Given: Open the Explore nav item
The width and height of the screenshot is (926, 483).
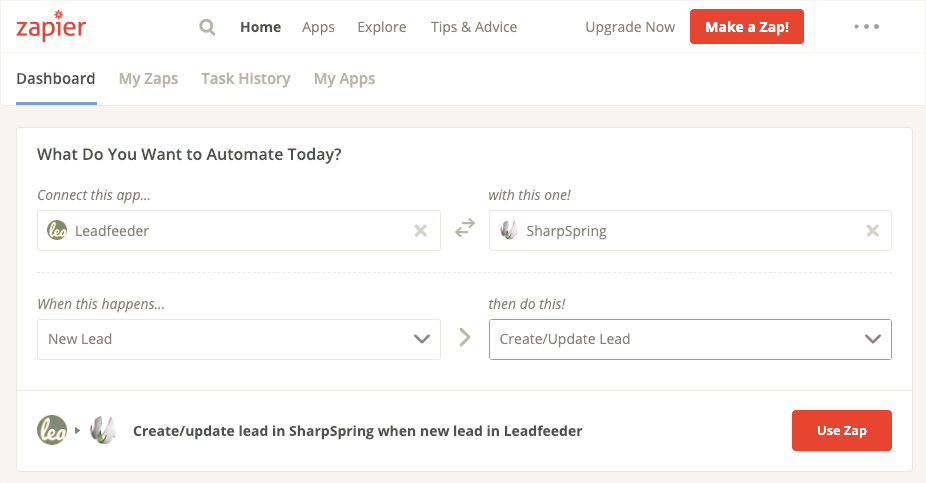Looking at the screenshot, I should point(382,27).
